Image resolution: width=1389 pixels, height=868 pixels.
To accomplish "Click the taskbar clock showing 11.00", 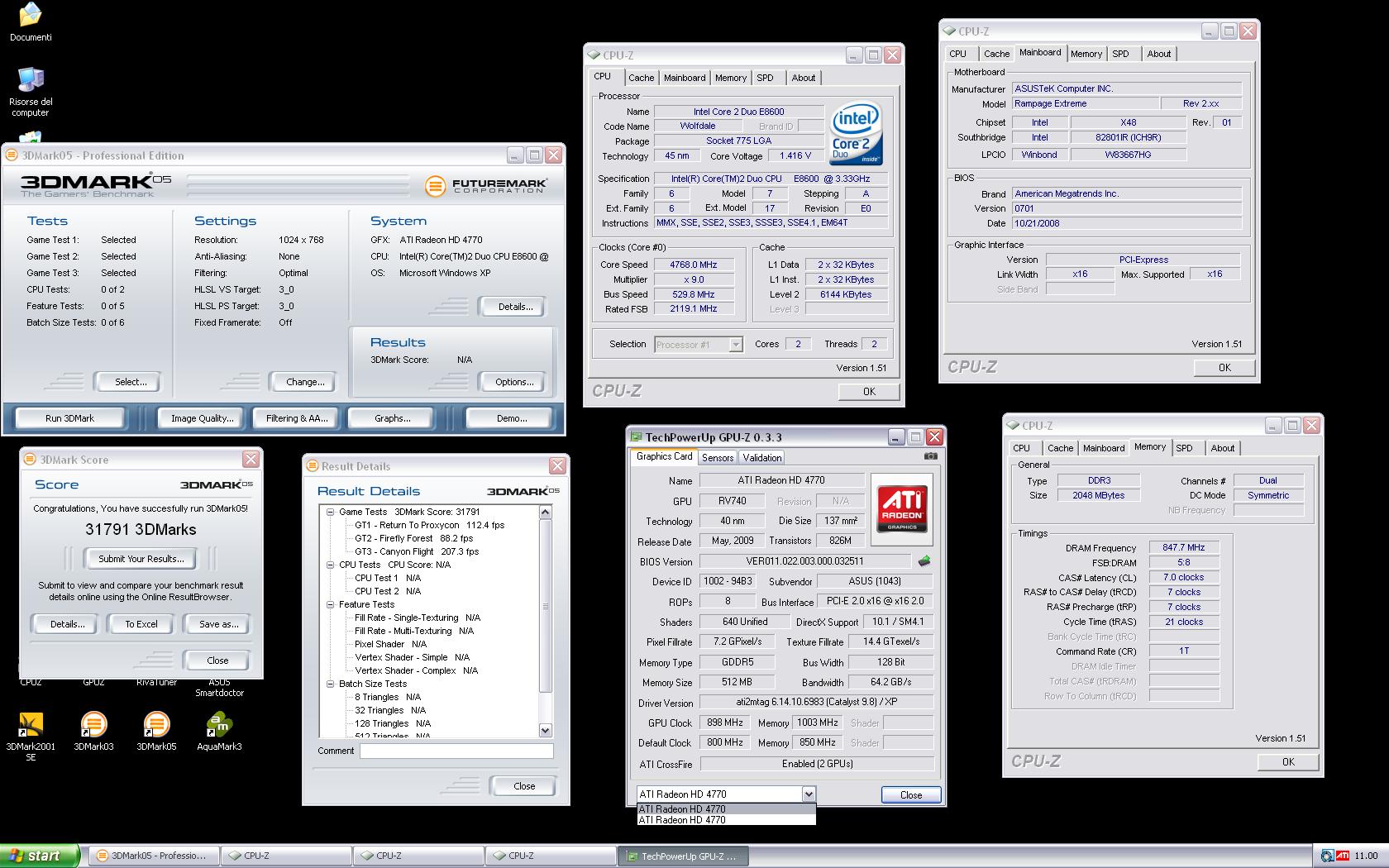I will tap(1366, 856).
